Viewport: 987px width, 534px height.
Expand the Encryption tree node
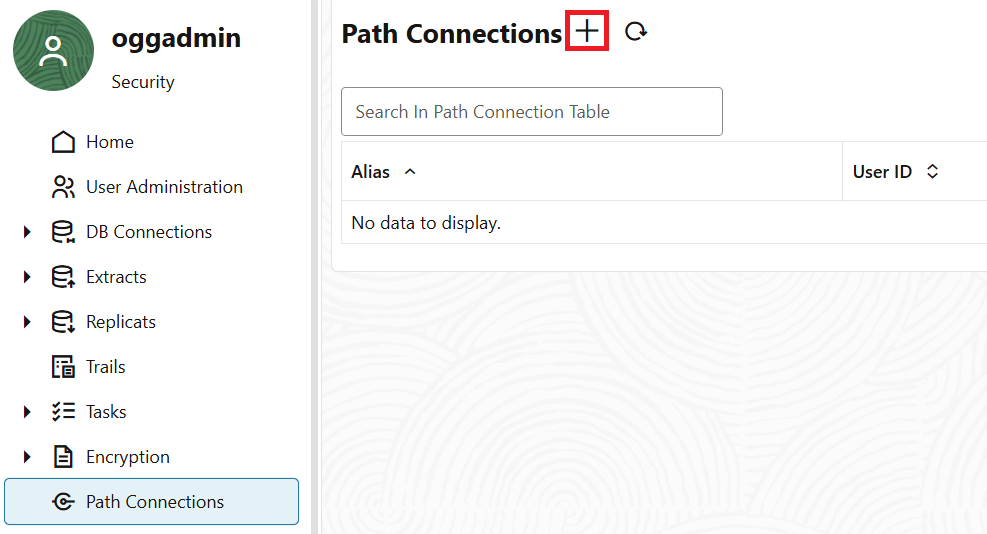click(x=27, y=457)
